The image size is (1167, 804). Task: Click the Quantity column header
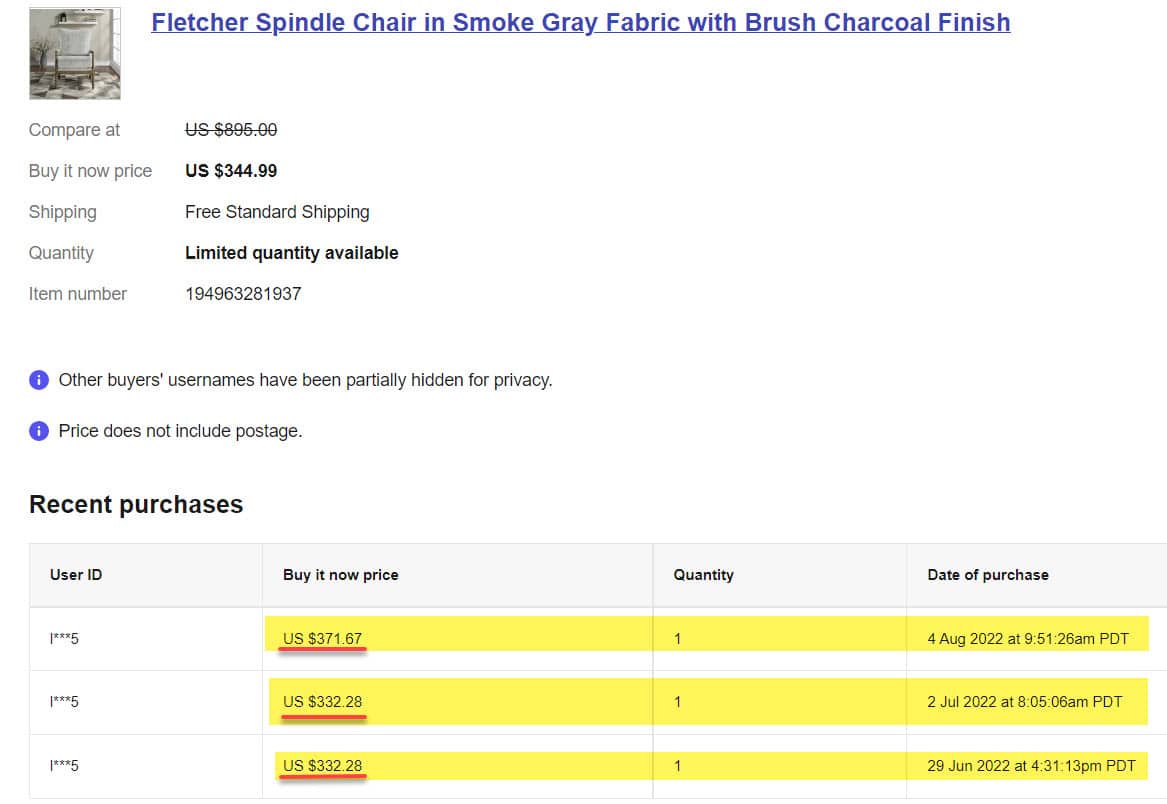[703, 575]
